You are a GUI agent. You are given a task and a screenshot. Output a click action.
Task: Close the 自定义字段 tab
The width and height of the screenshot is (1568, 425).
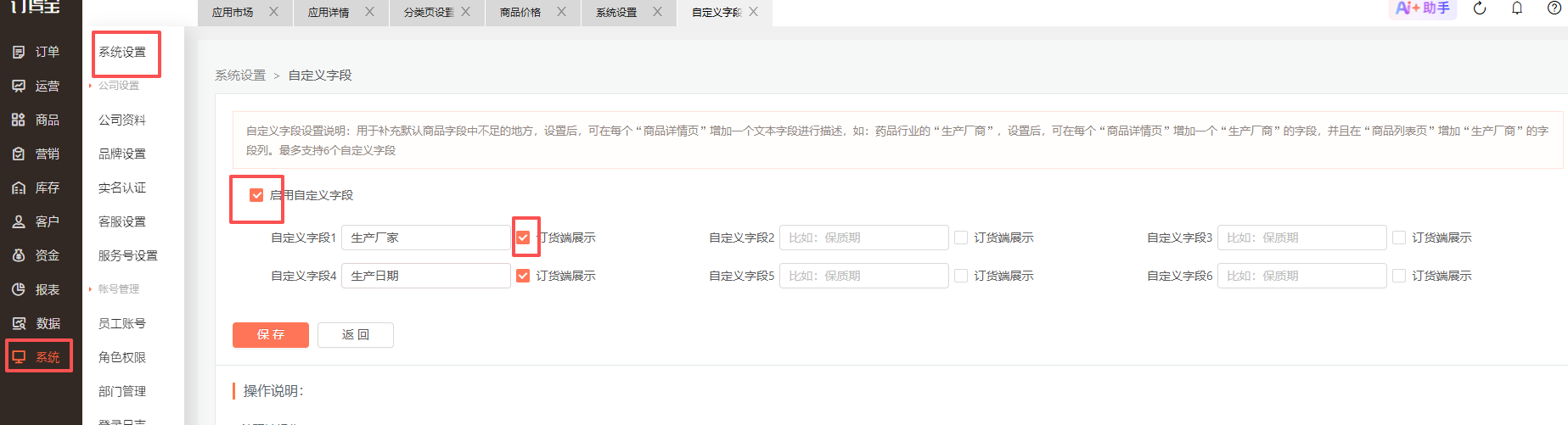point(753,12)
